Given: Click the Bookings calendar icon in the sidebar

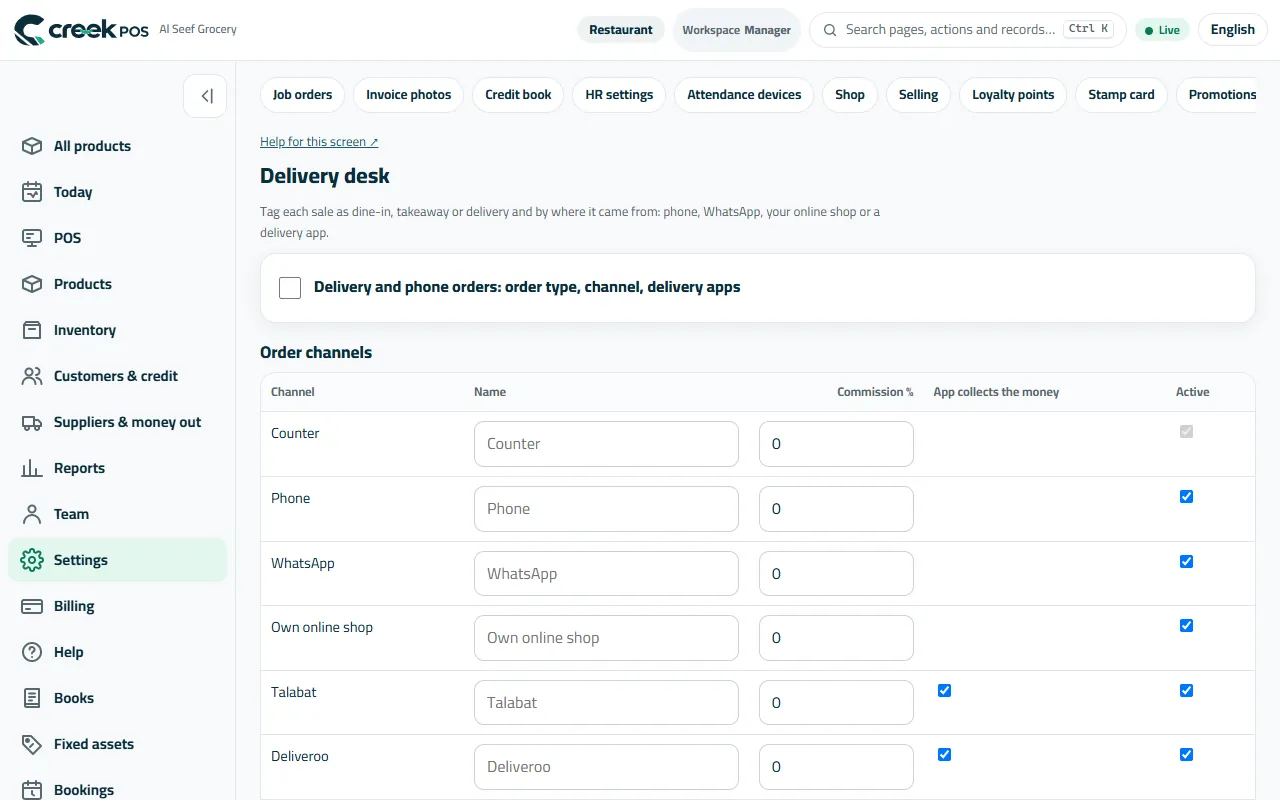Looking at the screenshot, I should click(32, 790).
